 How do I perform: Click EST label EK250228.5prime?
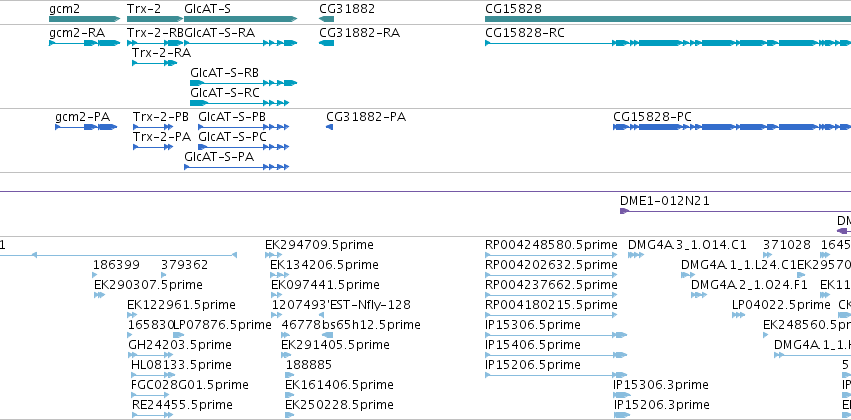pyautogui.click(x=339, y=405)
